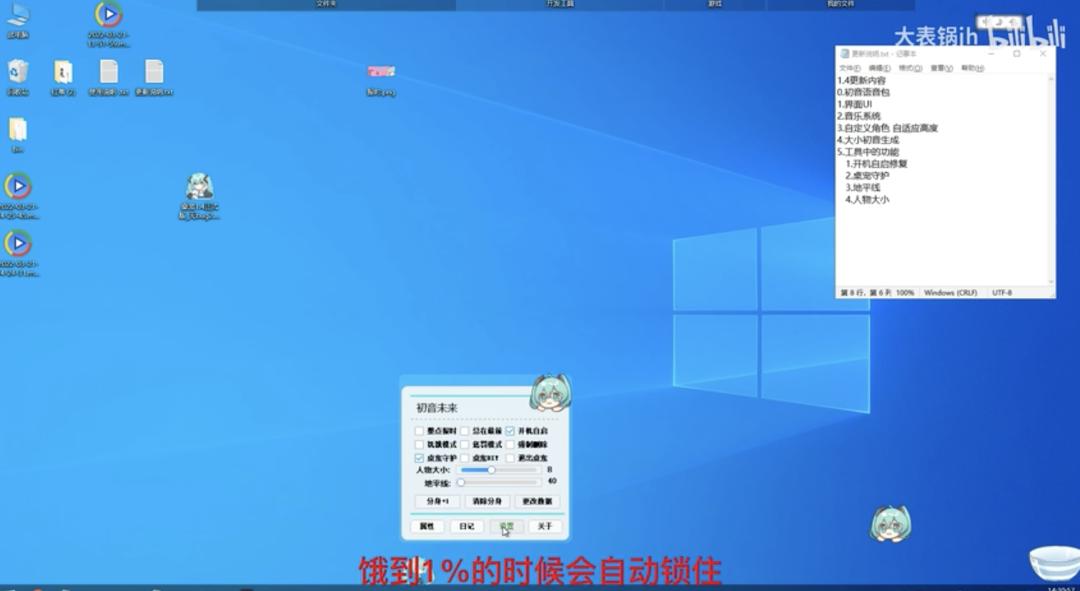Viewport: 1080px width, 591px height.
Task: Open the 设置 tab button
Action: (506, 526)
